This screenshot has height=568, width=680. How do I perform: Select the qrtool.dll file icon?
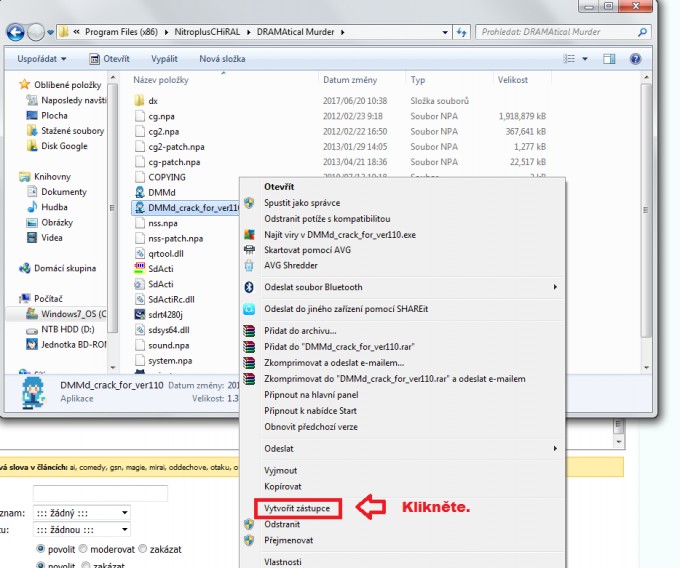pyautogui.click(x=139, y=253)
